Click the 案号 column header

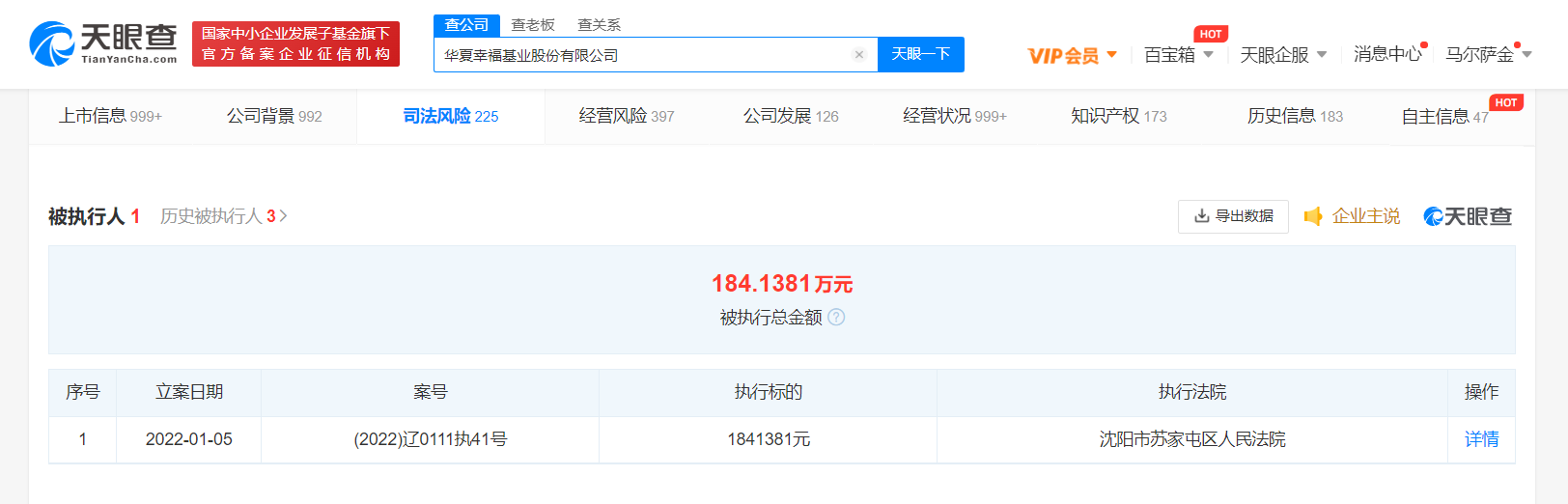pyautogui.click(x=431, y=392)
